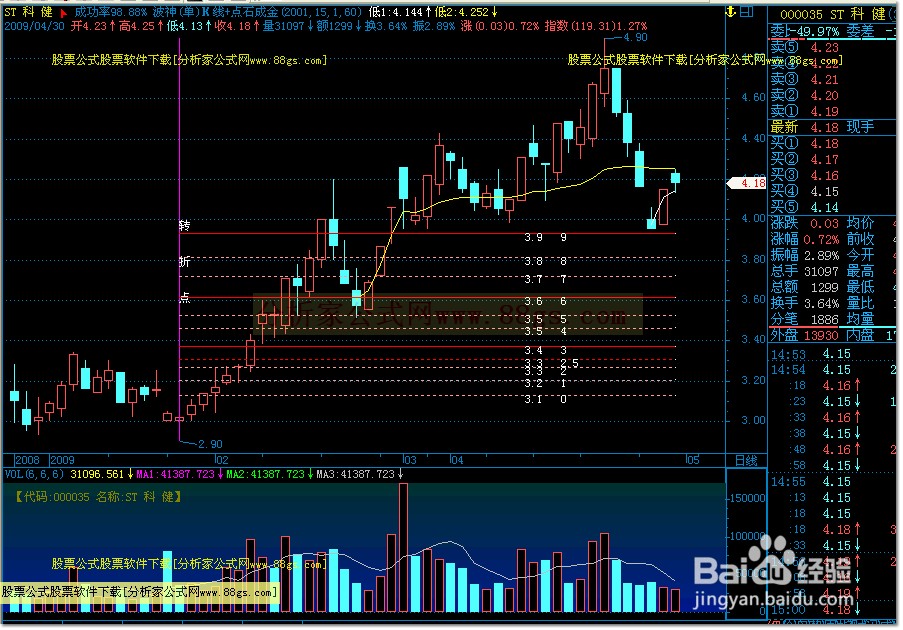Click the 02 month marker on time axis
Image resolution: width=903 pixels, height=630 pixels.
[222, 461]
